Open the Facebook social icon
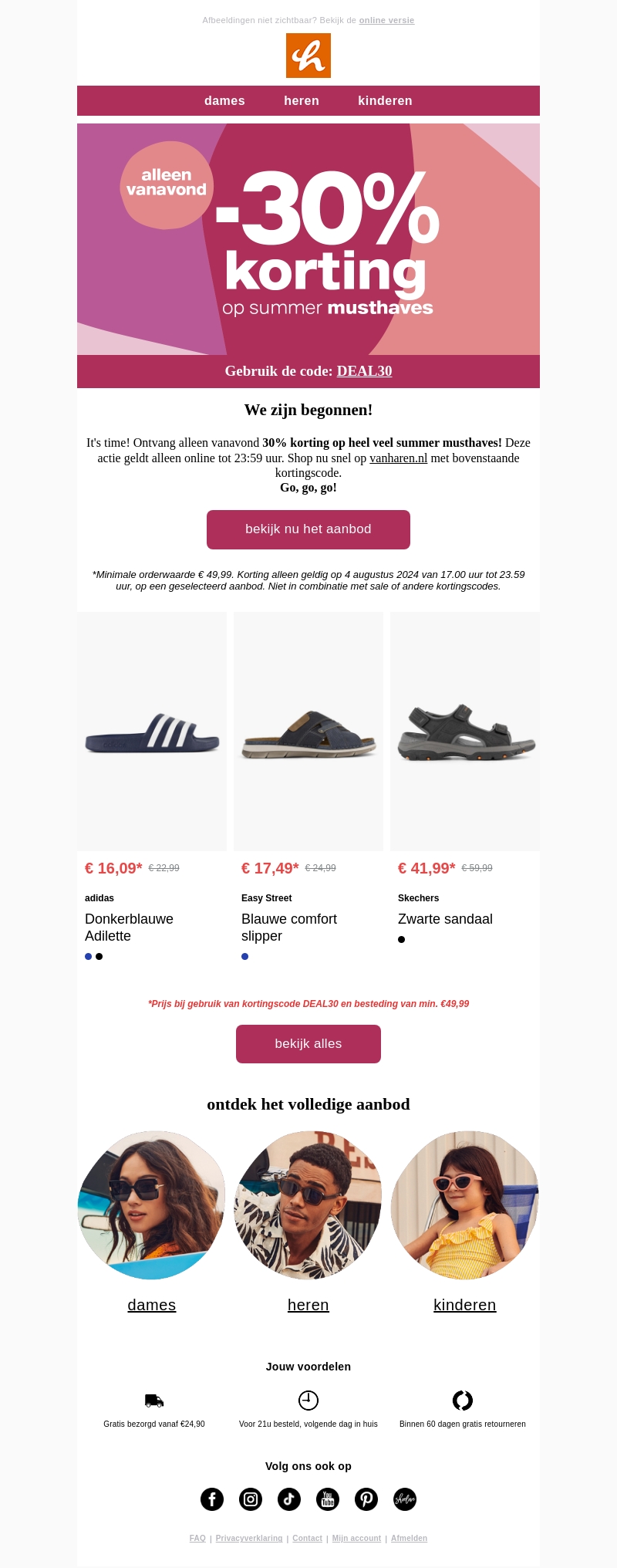 pyautogui.click(x=212, y=1499)
